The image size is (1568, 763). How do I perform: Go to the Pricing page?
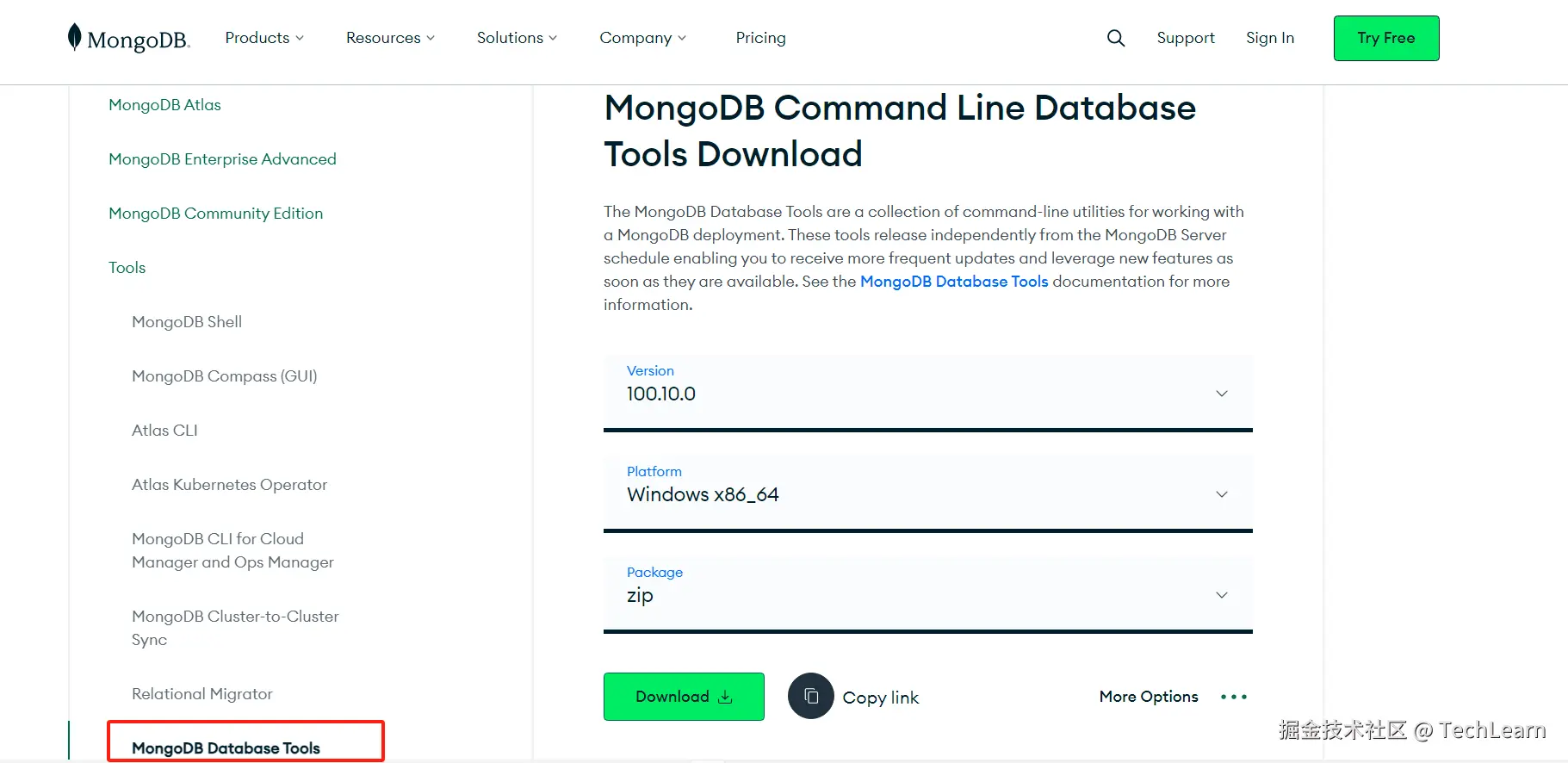[760, 38]
